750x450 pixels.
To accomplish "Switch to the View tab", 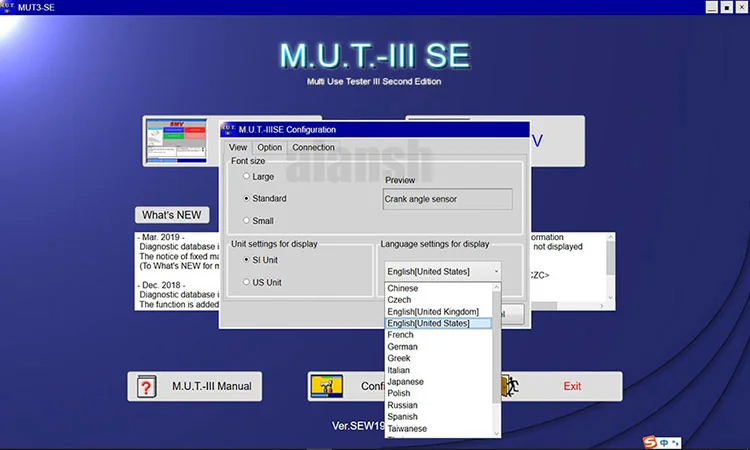I will (238, 147).
